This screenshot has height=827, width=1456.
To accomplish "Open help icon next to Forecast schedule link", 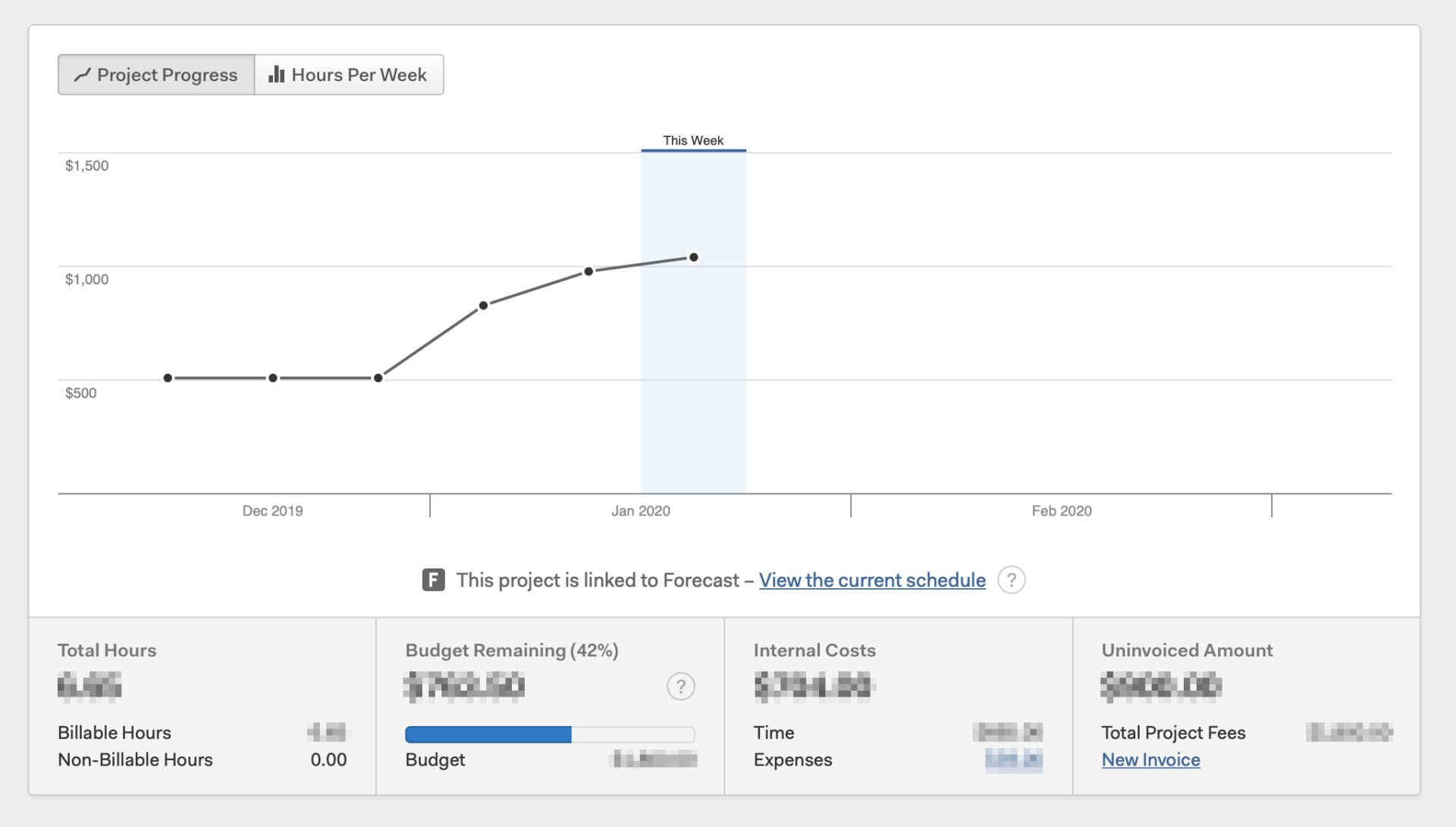I will (x=1011, y=580).
